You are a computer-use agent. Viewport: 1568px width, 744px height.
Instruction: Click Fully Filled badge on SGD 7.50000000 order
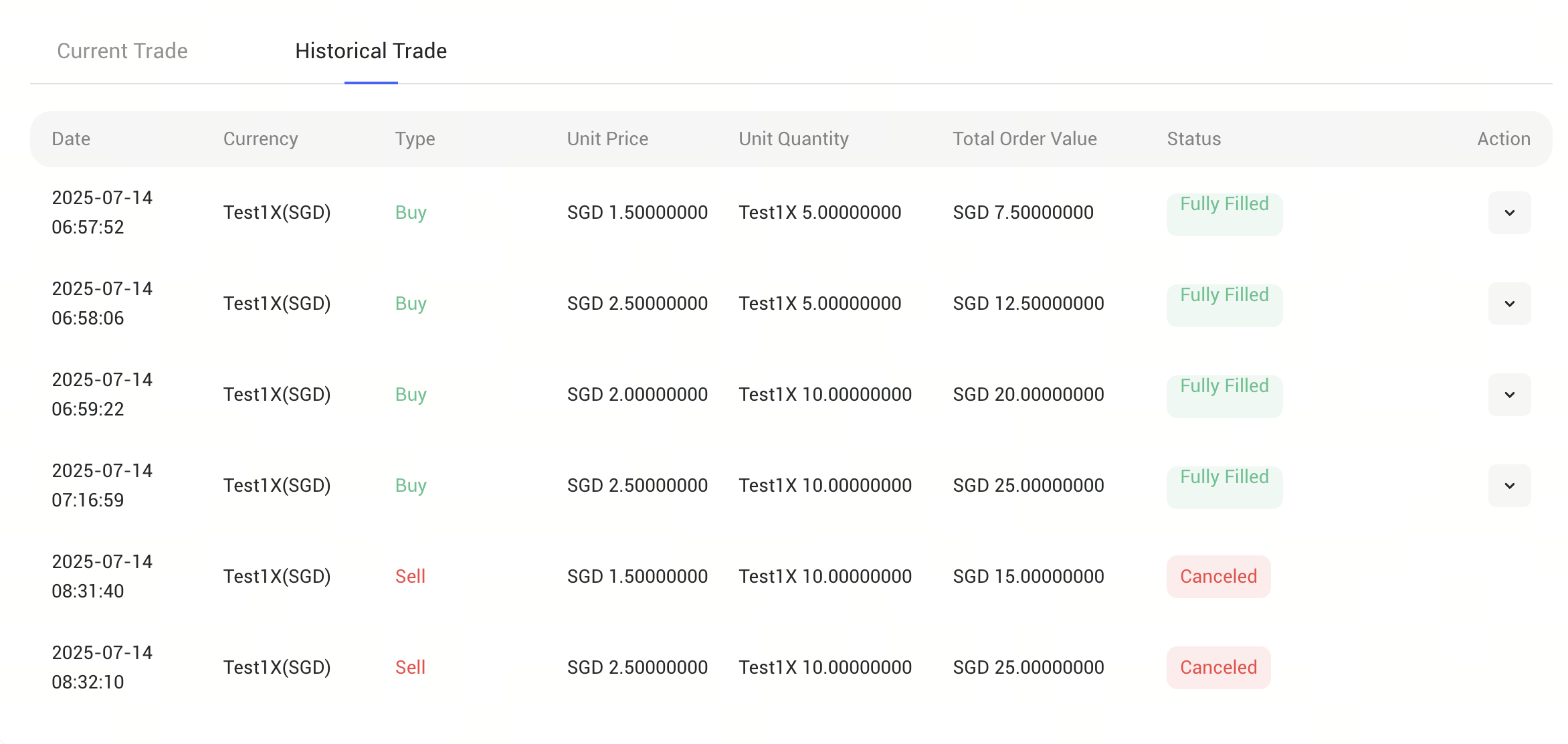[1224, 213]
